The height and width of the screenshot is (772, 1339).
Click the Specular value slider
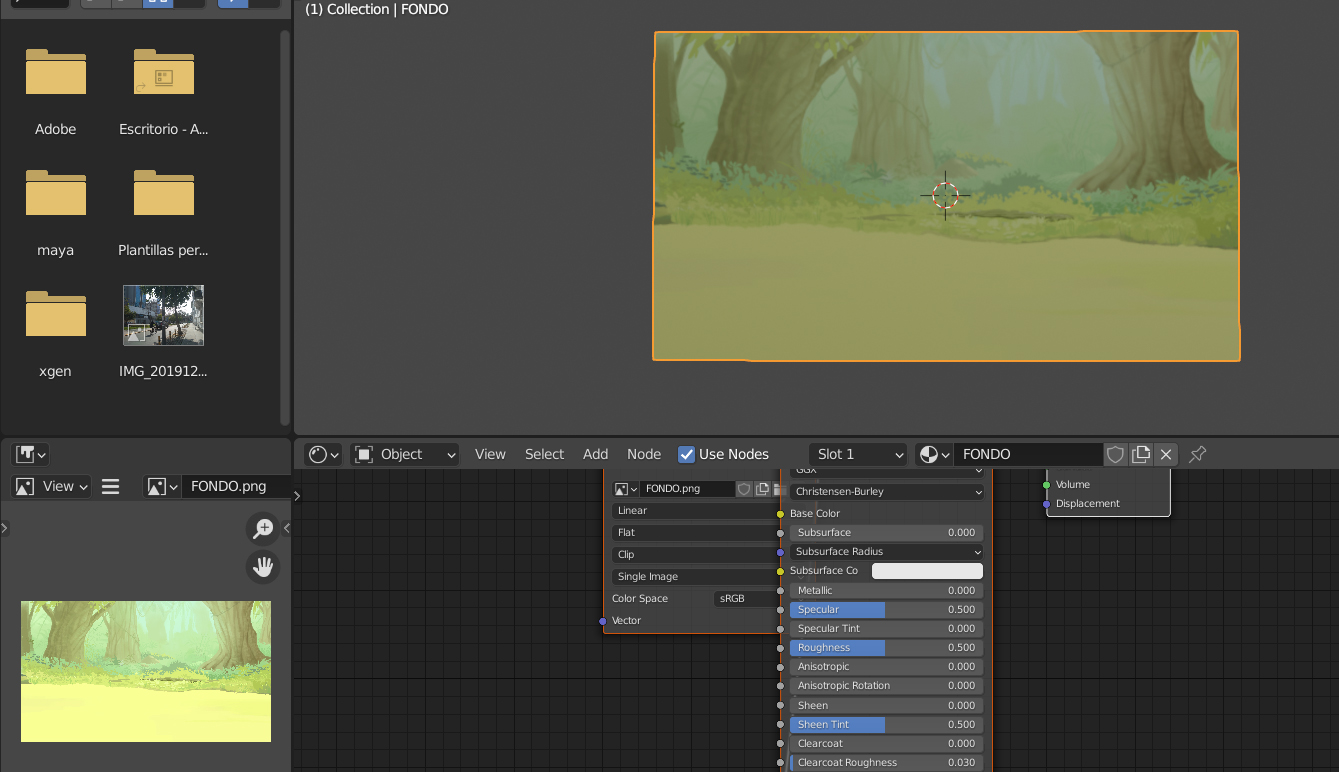point(886,610)
